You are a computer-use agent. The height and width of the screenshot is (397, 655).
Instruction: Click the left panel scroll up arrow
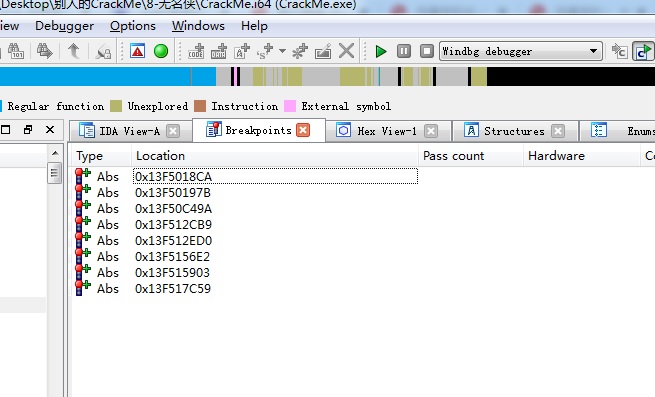point(55,153)
